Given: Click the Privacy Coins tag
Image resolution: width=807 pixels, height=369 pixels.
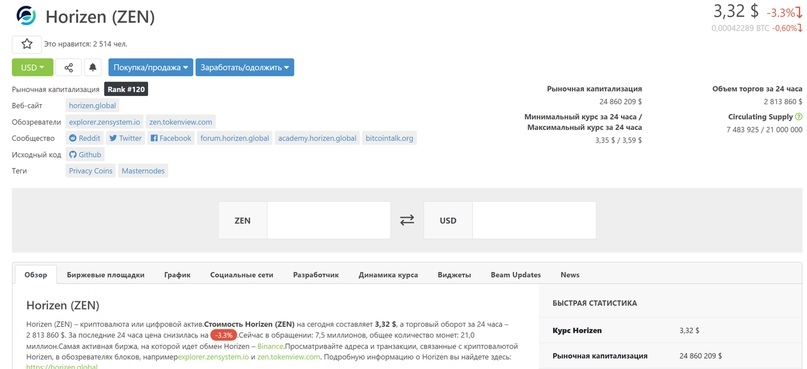Looking at the screenshot, I should pos(91,171).
